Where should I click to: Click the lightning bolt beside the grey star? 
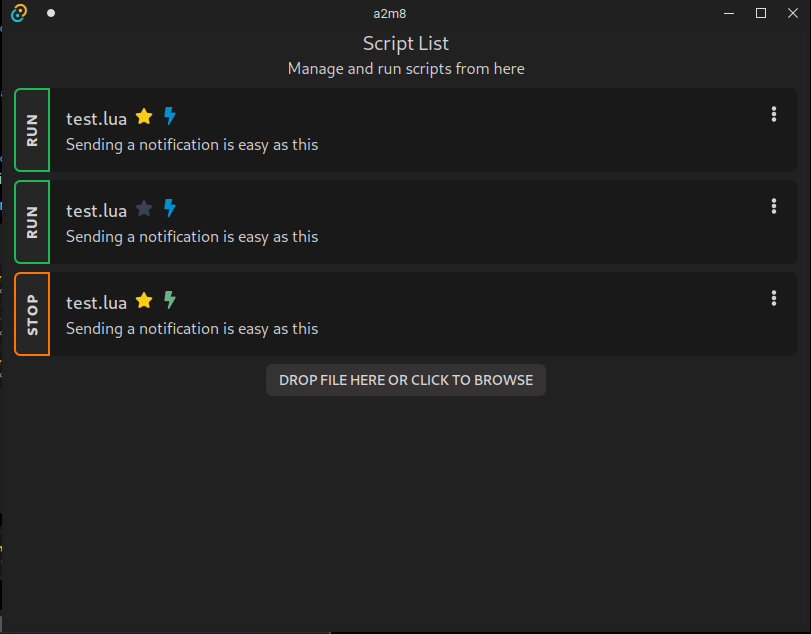(x=170, y=209)
